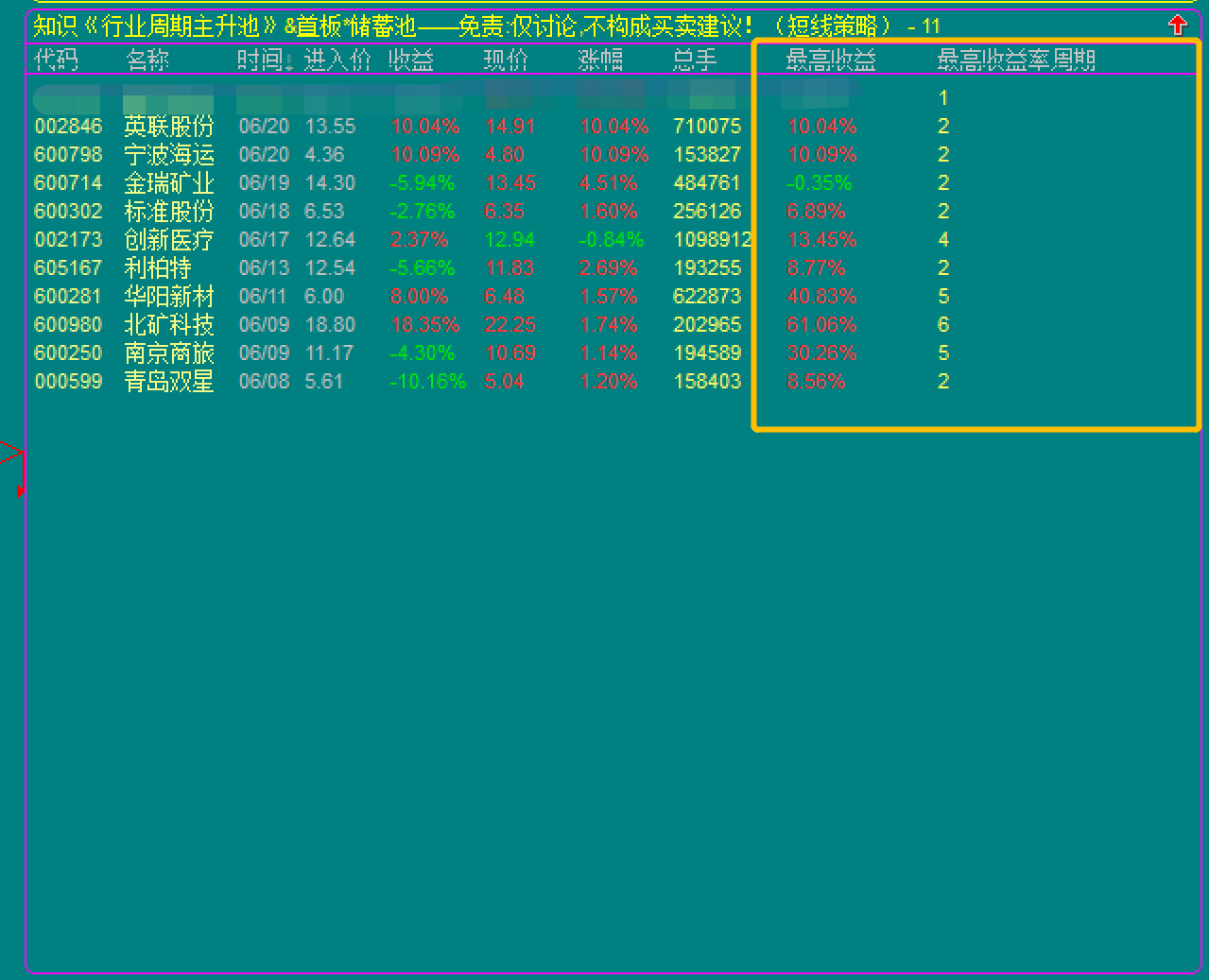This screenshot has width=1209, height=980.
Task: Click return value -5.94%
Action: (x=422, y=183)
